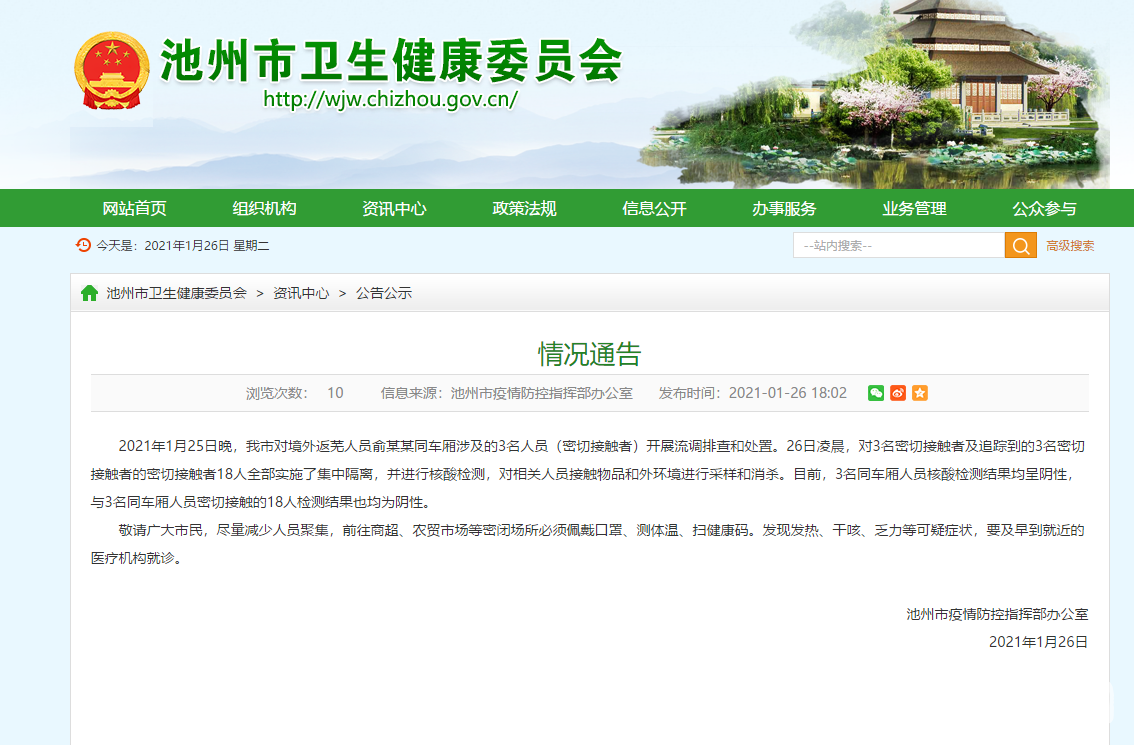Click into the 站内搜索 search field

[x=899, y=246]
